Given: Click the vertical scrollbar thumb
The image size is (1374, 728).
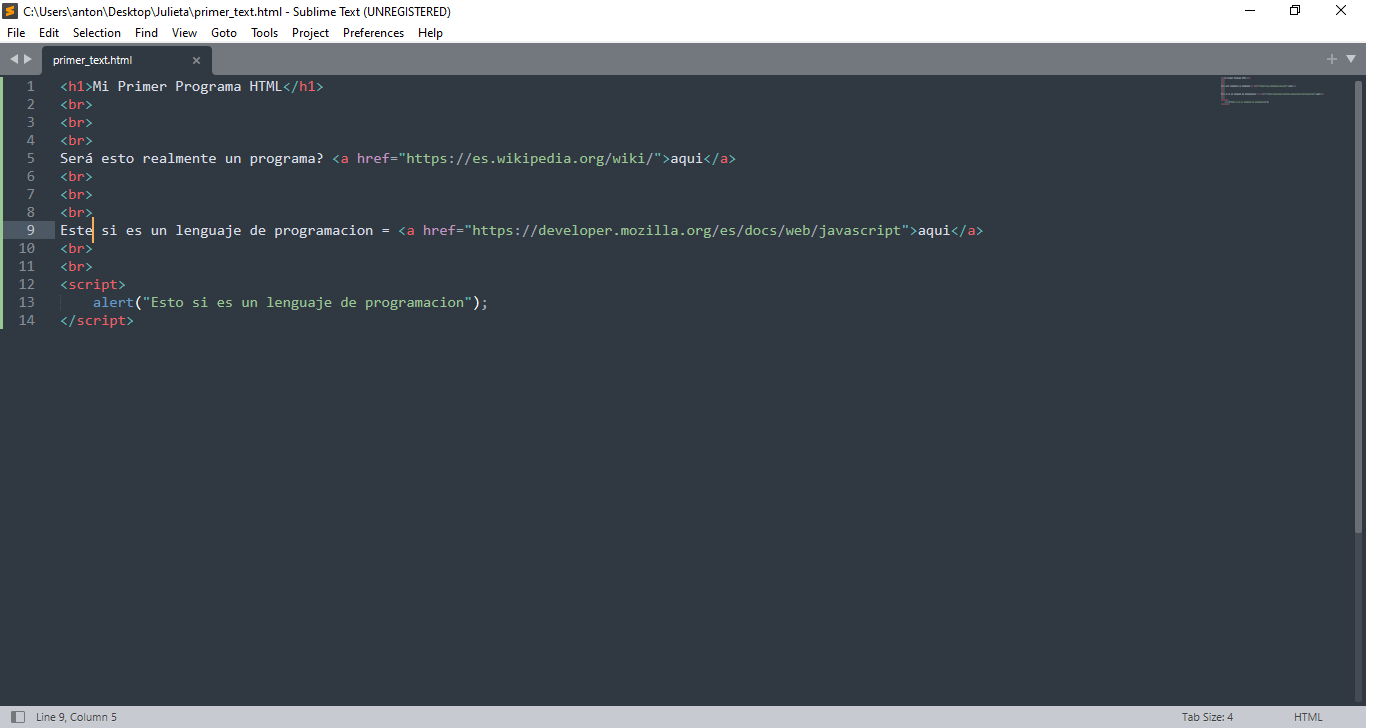Looking at the screenshot, I should [1358, 306].
